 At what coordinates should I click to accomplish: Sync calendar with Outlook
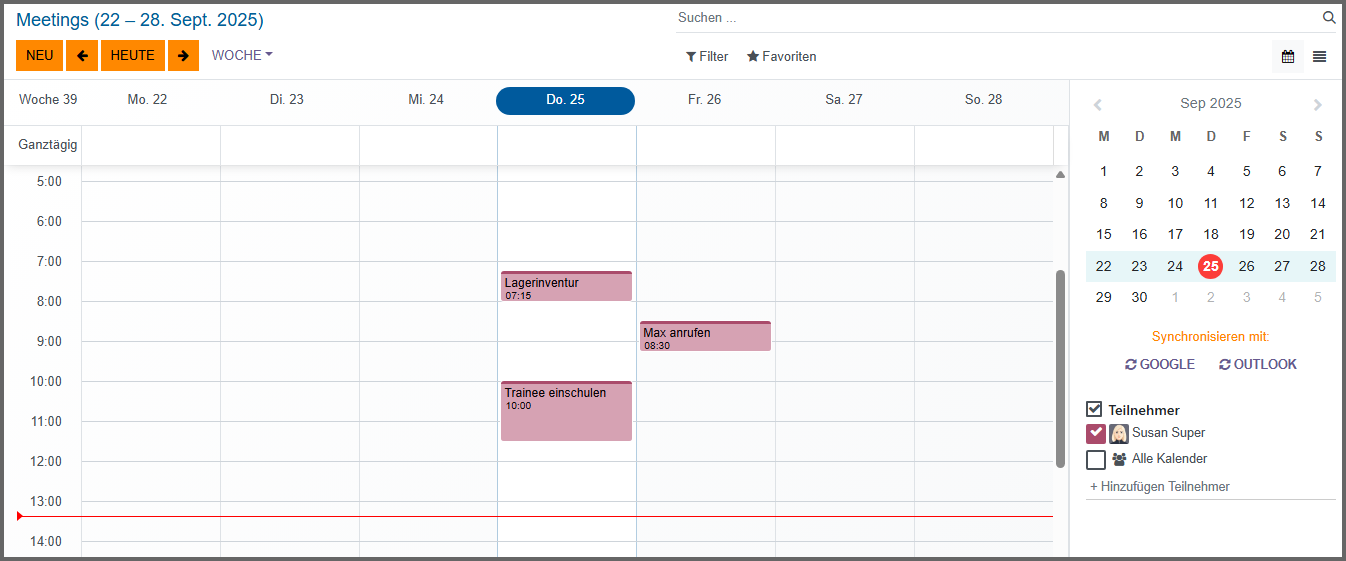(x=1258, y=365)
